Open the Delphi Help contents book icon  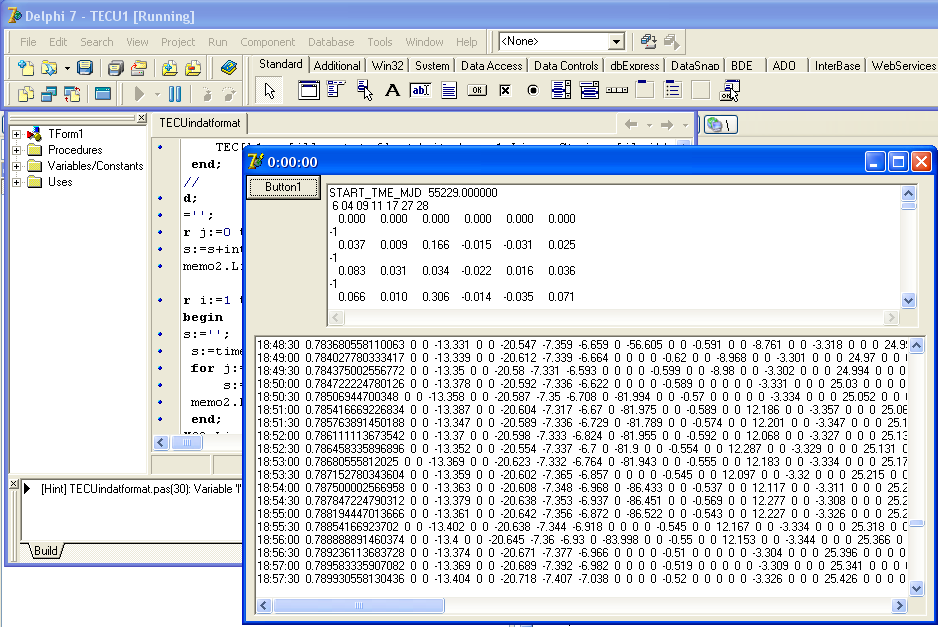point(229,68)
